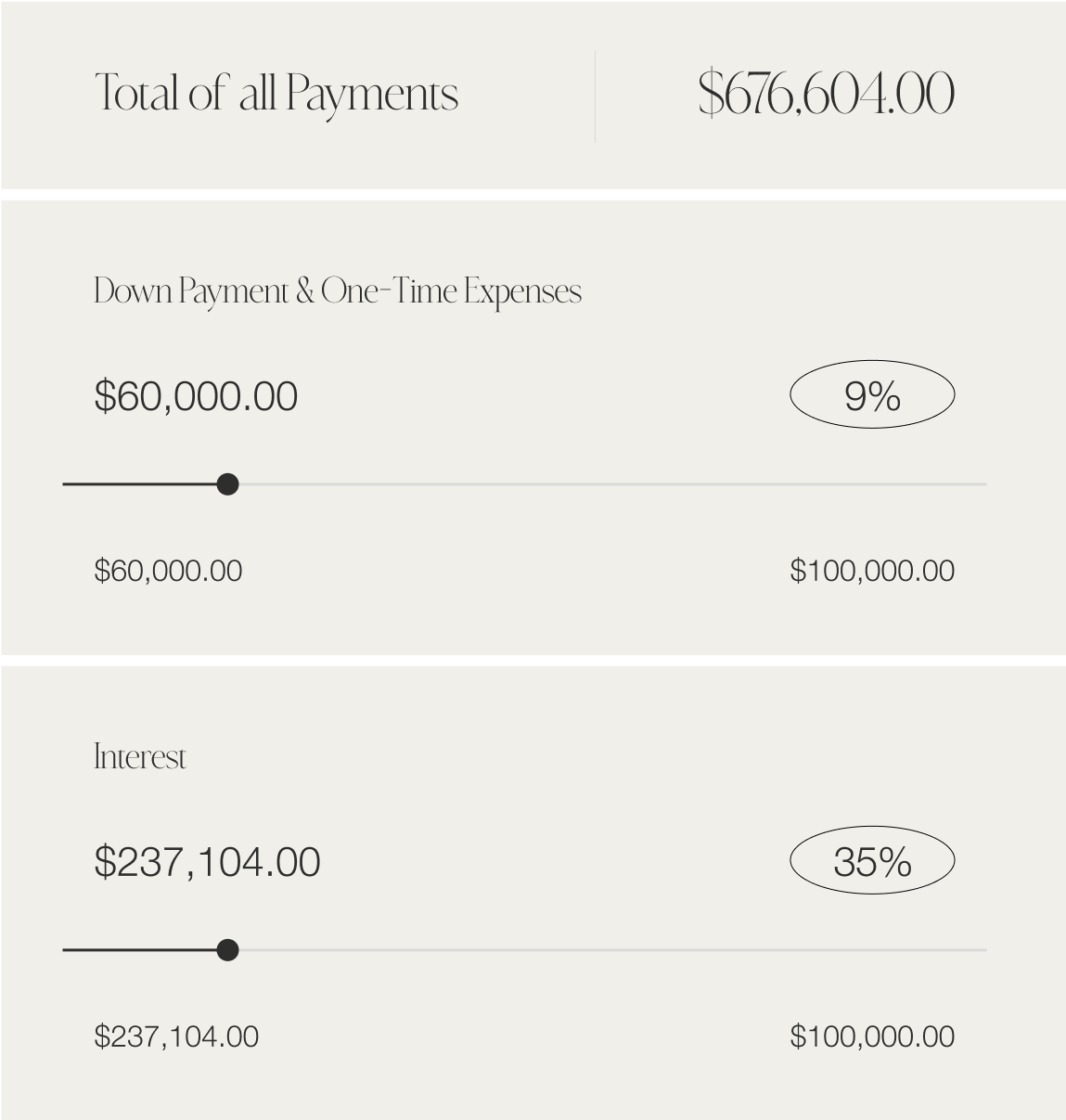The width and height of the screenshot is (1066, 1120).
Task: Click the Total of all Payments heading
Action: tap(276, 95)
